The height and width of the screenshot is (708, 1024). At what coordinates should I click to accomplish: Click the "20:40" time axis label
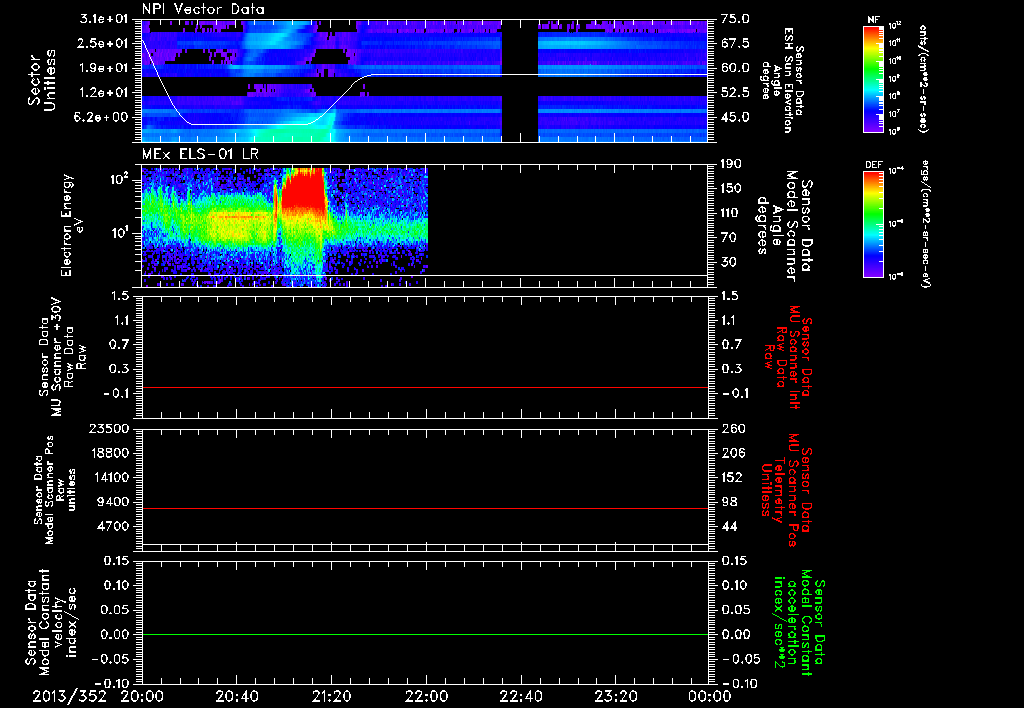pyautogui.click(x=236, y=696)
